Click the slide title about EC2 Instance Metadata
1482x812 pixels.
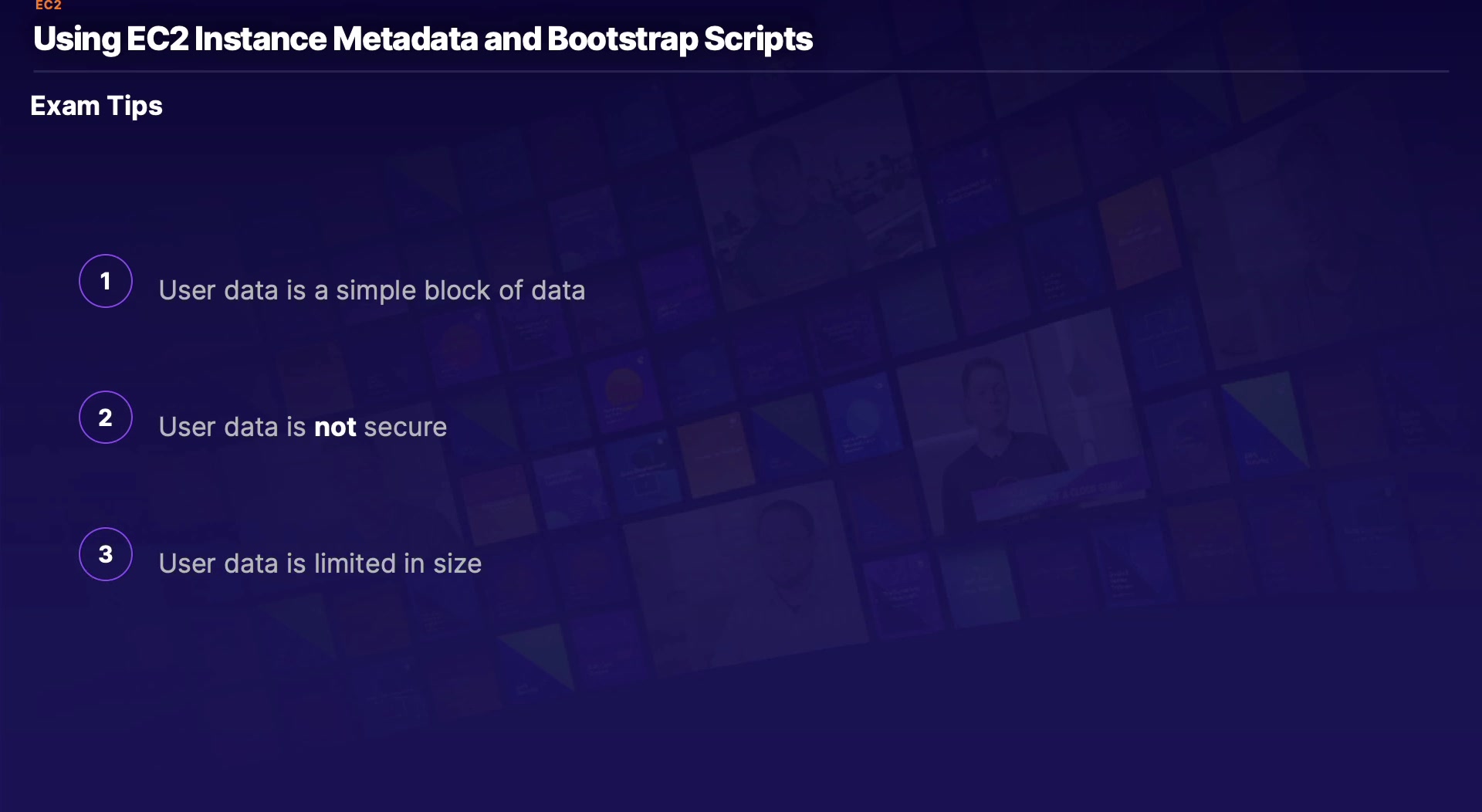[422, 39]
